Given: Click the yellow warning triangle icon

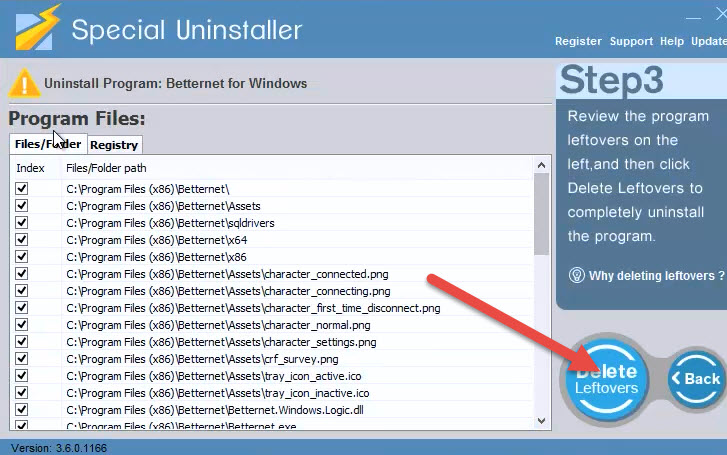Looking at the screenshot, I should click(24, 83).
